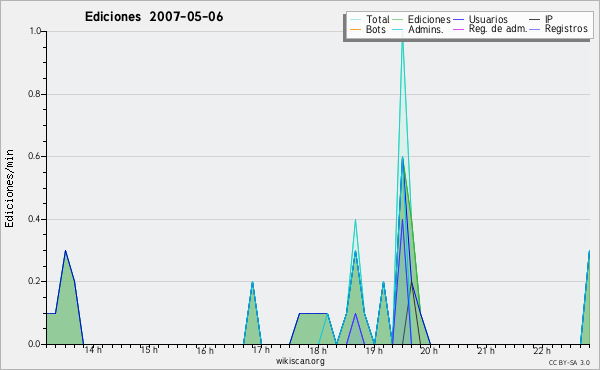This screenshot has height=370, width=600.
Task: Click the Registros legend label
Action: point(566,29)
